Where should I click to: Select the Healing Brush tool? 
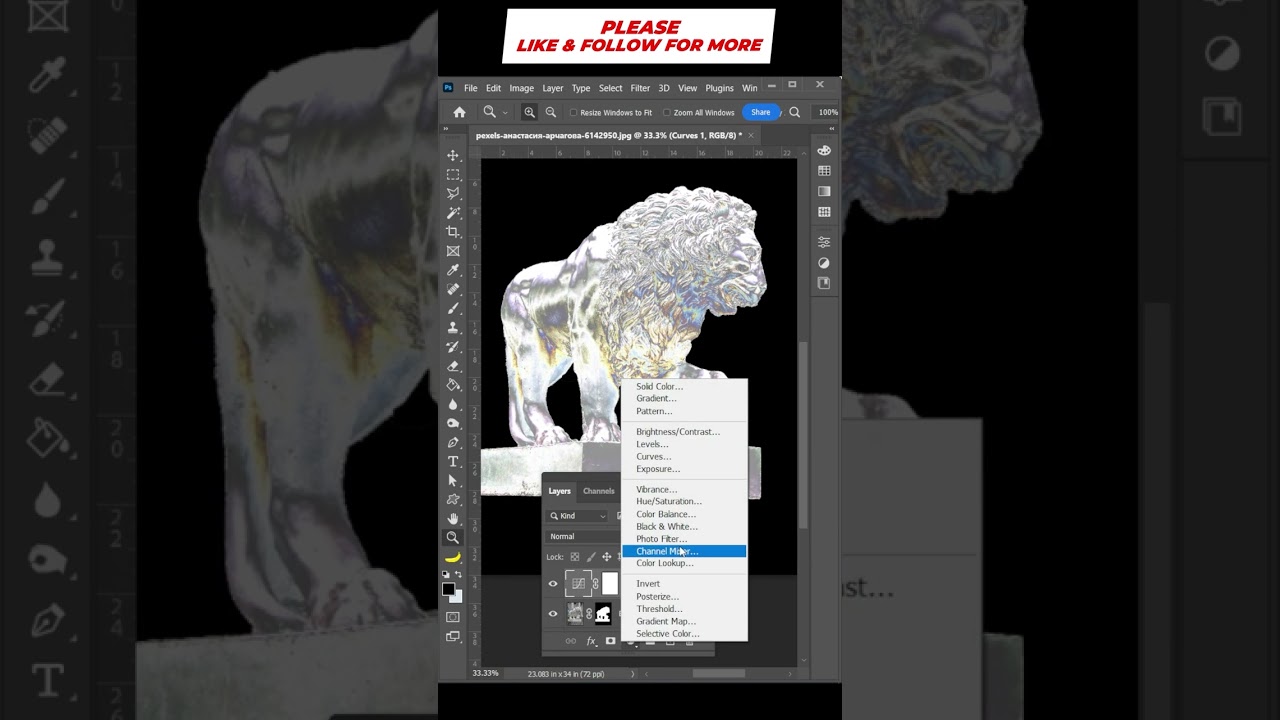(453, 289)
